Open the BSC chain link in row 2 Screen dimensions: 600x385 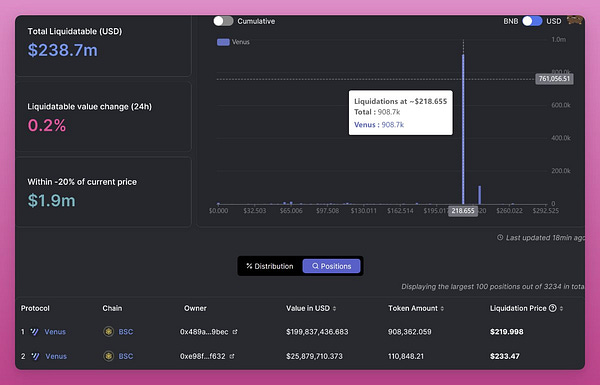click(126, 356)
